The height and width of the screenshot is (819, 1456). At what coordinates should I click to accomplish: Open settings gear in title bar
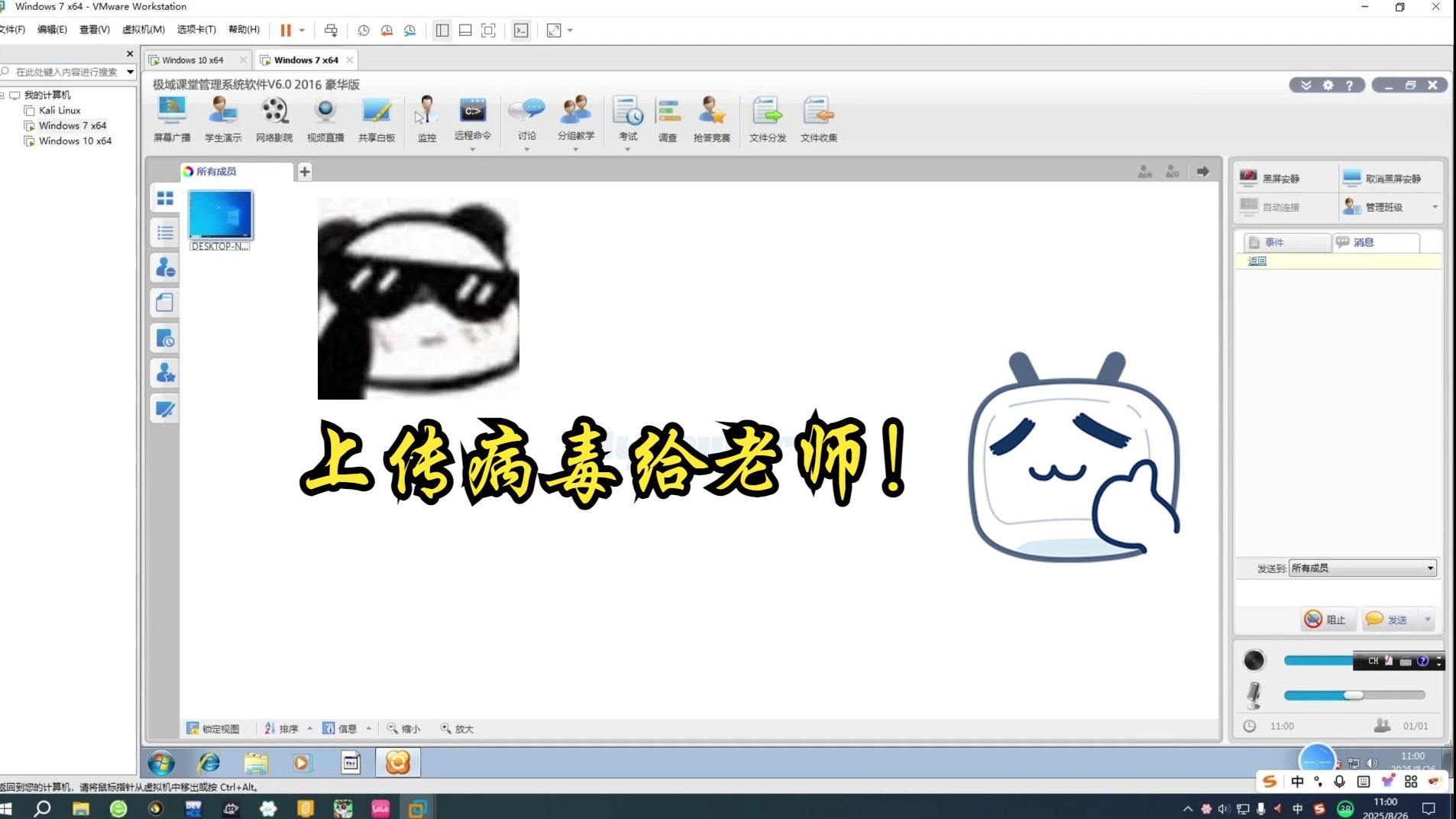[x=1328, y=85]
